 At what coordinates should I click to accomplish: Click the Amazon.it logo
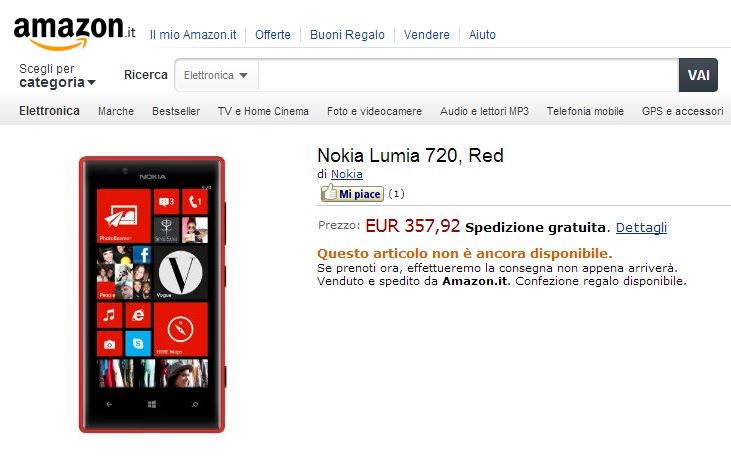tap(75, 33)
